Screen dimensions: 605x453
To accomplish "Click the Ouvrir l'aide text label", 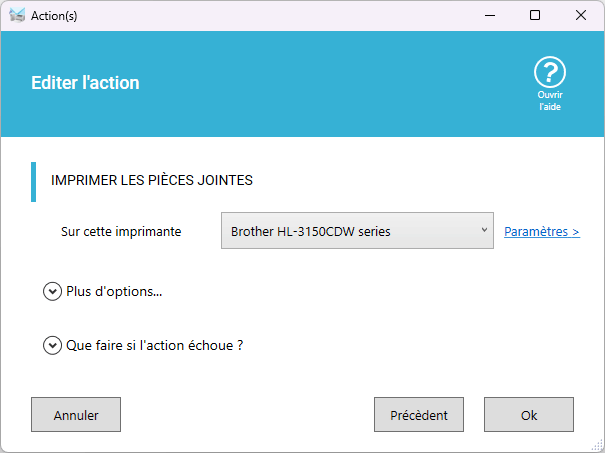I will (550, 101).
